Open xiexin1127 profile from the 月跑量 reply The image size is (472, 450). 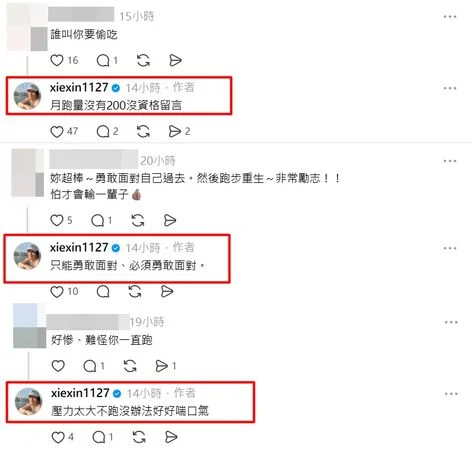coord(79,88)
